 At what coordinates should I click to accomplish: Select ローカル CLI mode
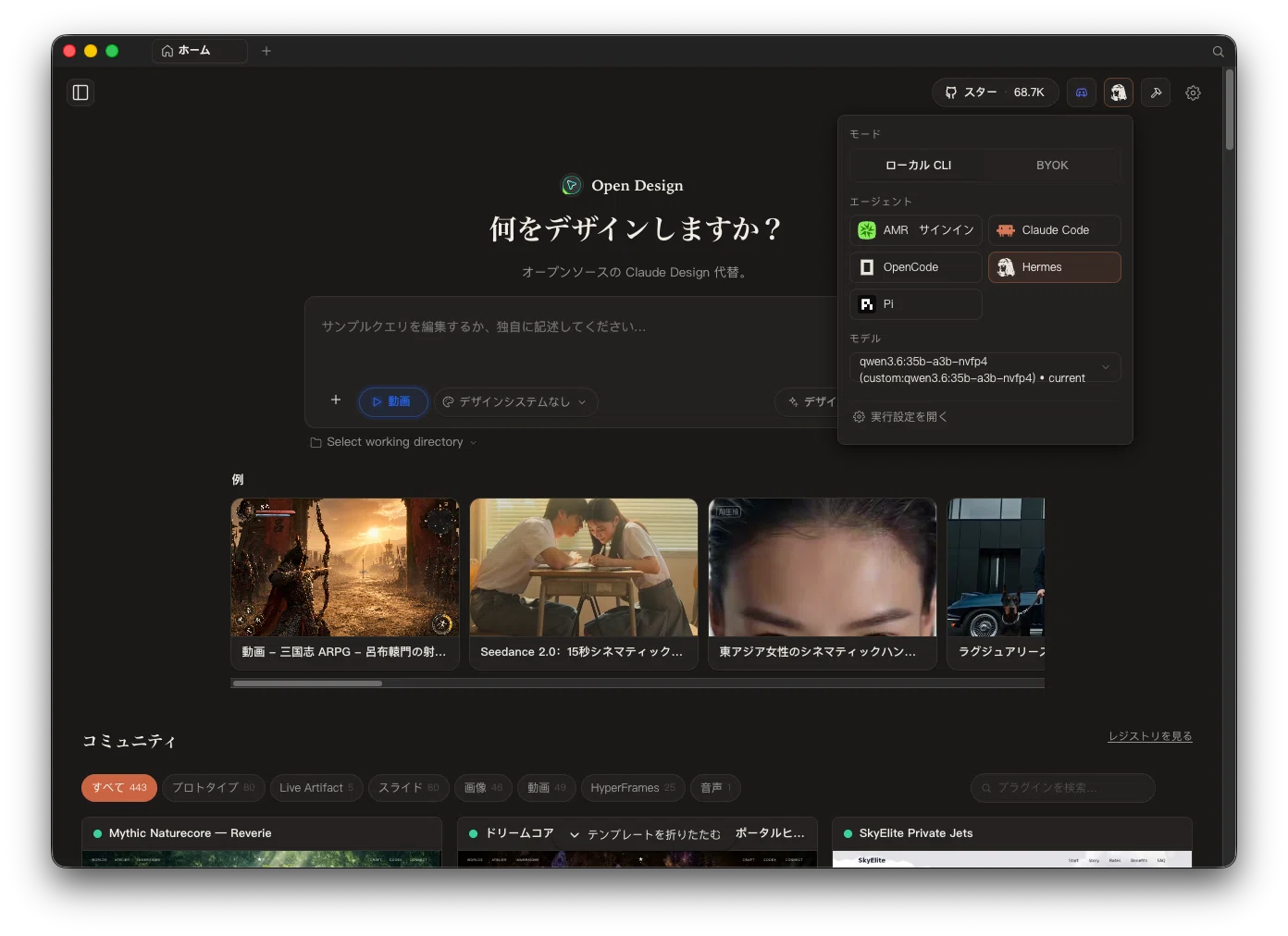tap(918, 166)
